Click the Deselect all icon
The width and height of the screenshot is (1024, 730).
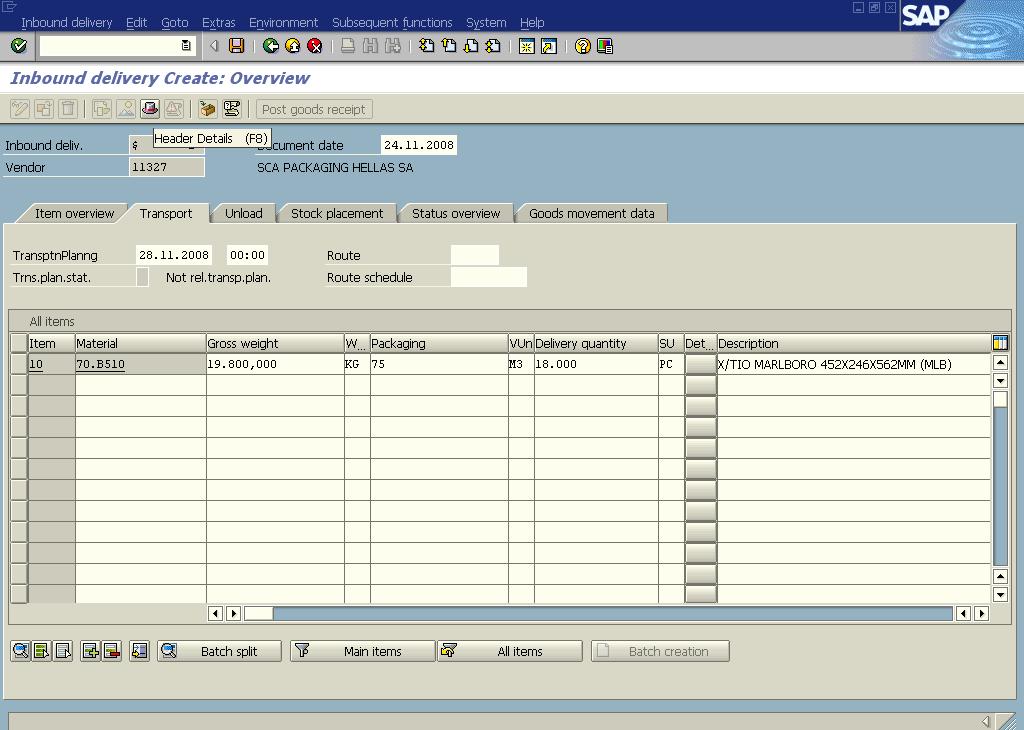pyautogui.click(x=63, y=650)
